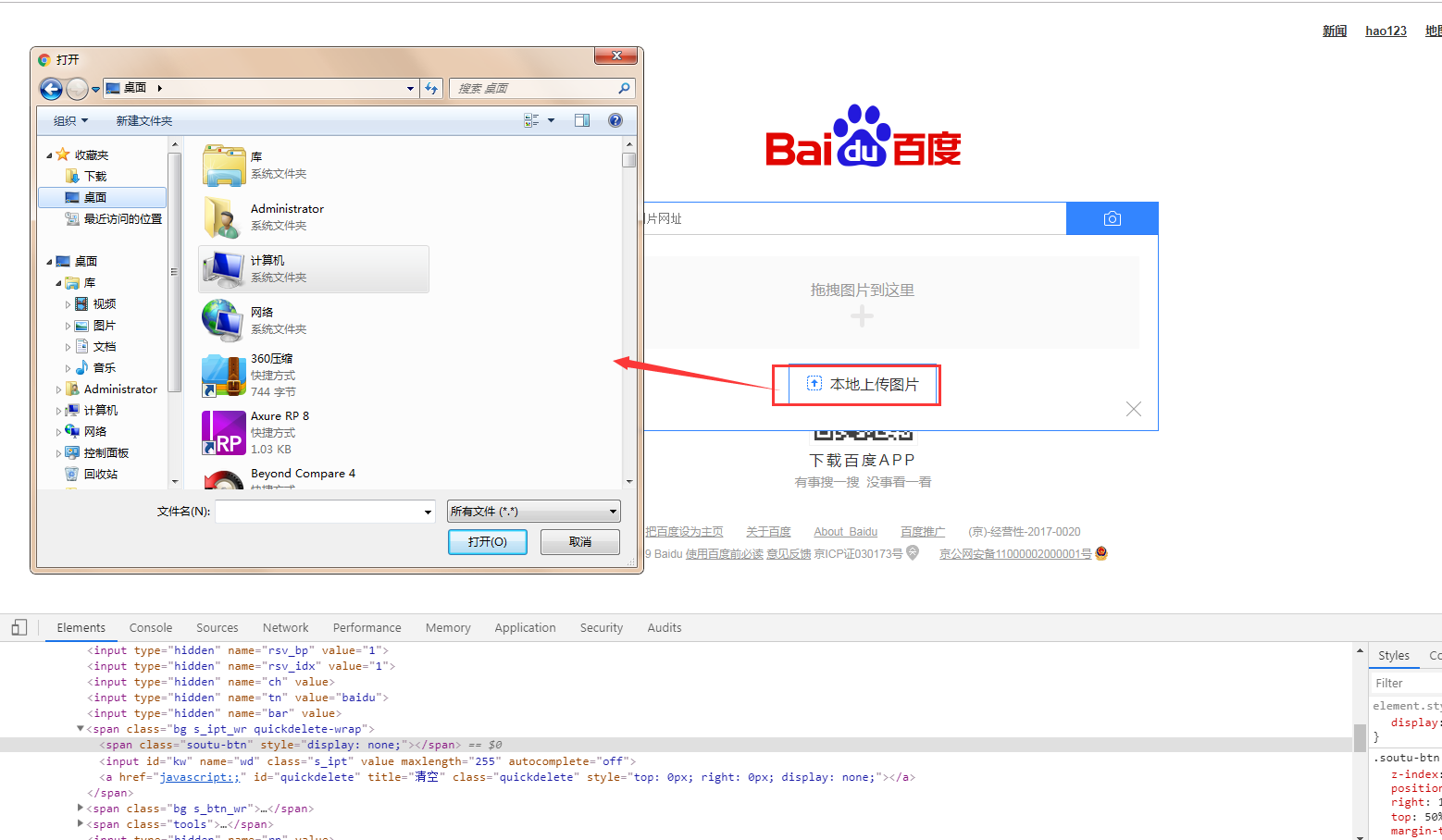Open the 关于百度 link
Screen dimensions: 1442x840
[x=769, y=532]
